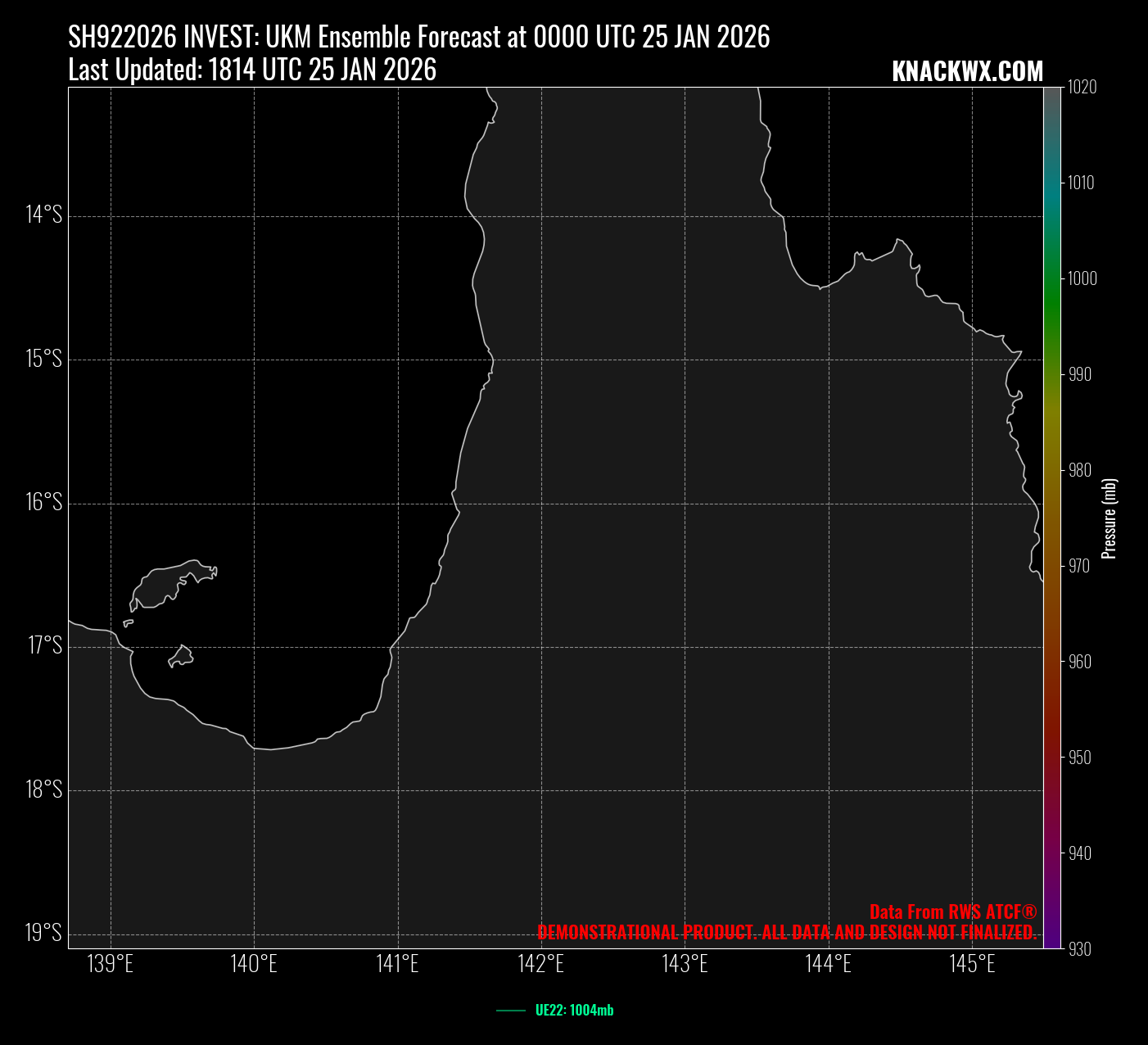Click the red DEMONSTRATIONAL PRODUCT disclaimer text

(x=787, y=932)
